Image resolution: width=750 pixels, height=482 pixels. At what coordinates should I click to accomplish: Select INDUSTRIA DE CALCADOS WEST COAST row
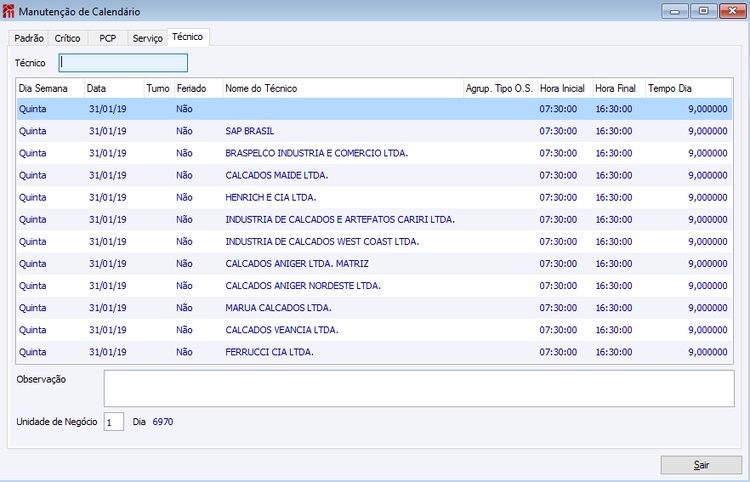coord(374,241)
